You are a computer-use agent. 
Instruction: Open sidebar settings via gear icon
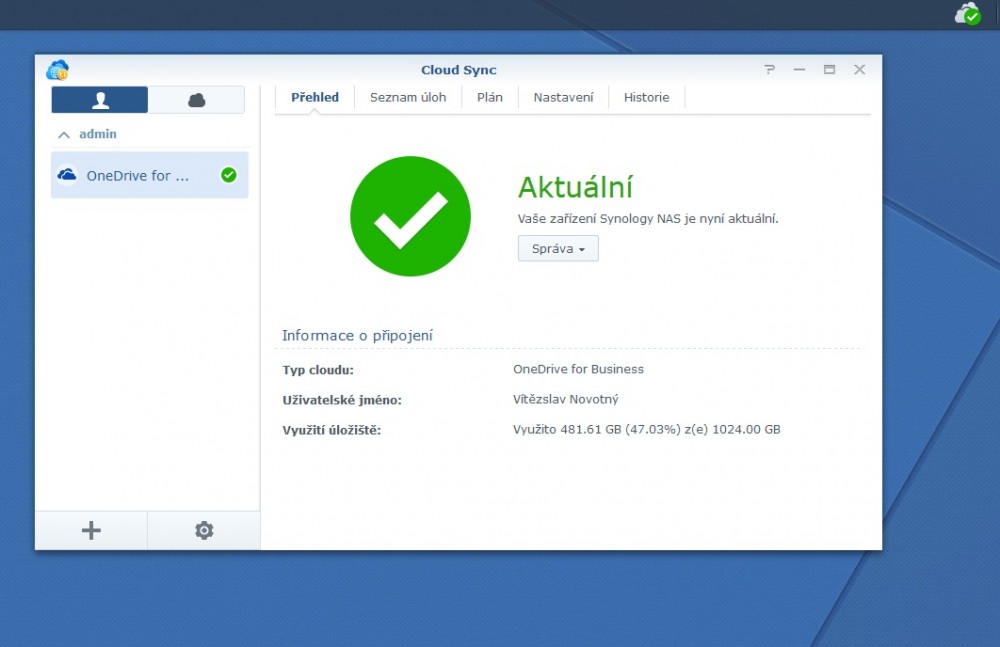tap(204, 531)
